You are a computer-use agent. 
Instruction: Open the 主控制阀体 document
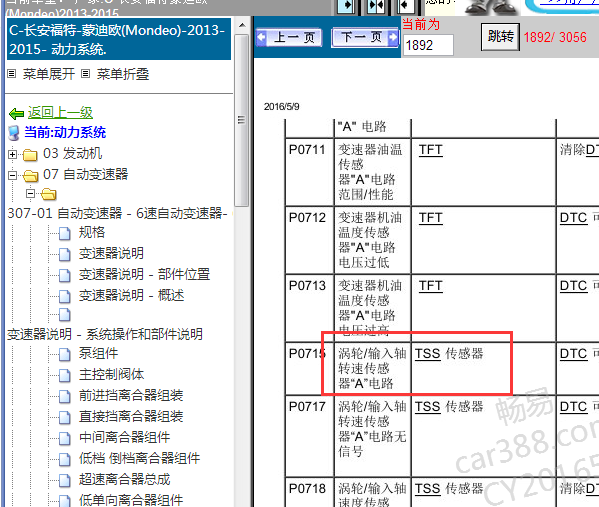click(111, 374)
